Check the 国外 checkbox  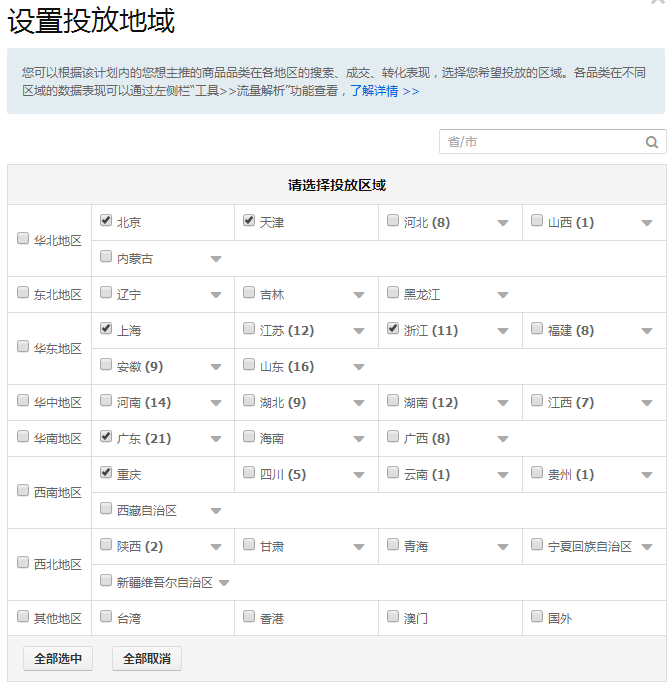click(537, 617)
